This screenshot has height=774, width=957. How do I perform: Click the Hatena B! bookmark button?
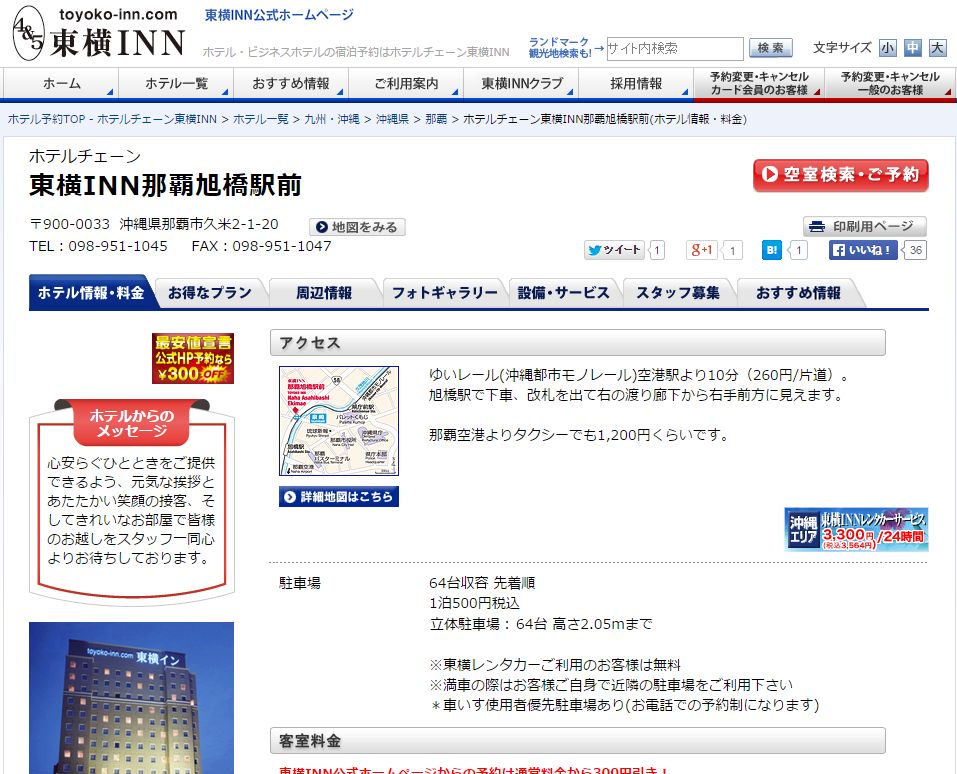point(771,250)
